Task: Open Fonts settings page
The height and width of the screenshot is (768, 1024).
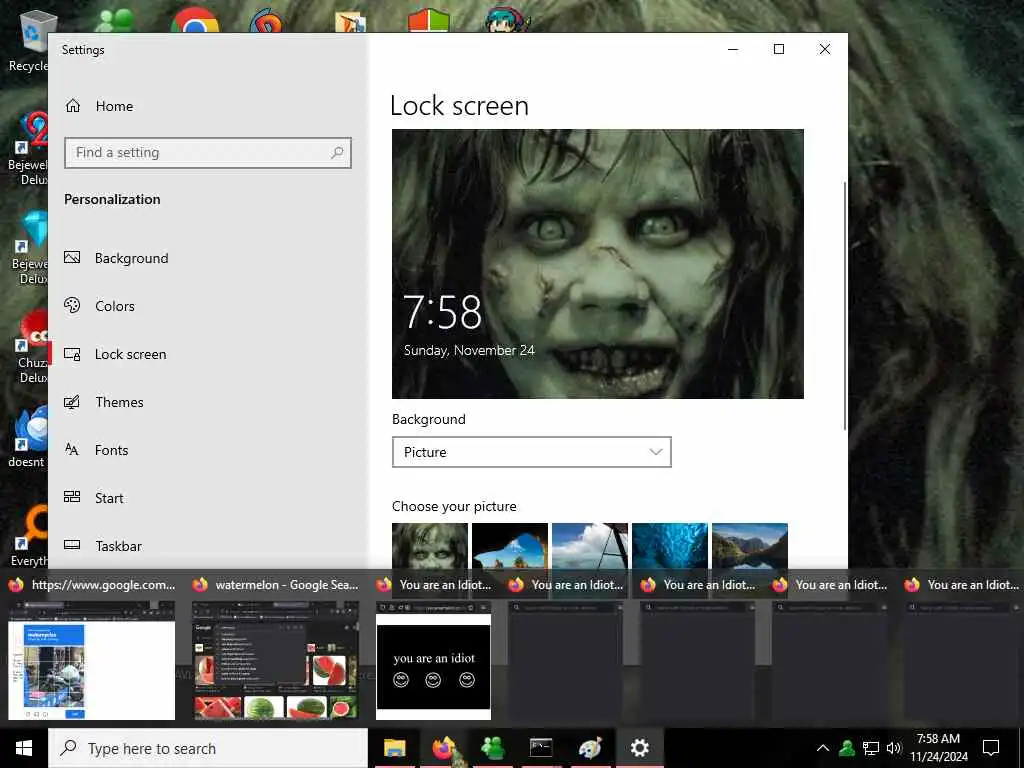Action: point(96,450)
